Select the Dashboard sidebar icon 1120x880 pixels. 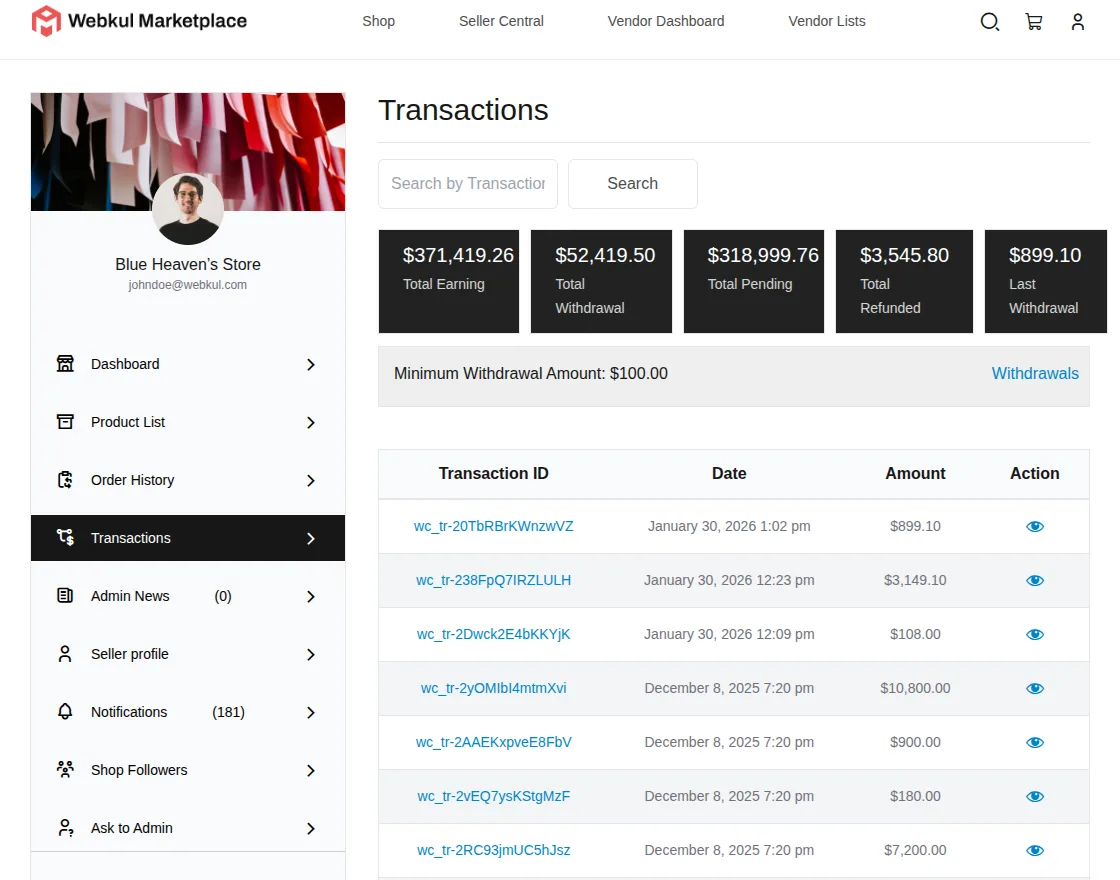66,364
